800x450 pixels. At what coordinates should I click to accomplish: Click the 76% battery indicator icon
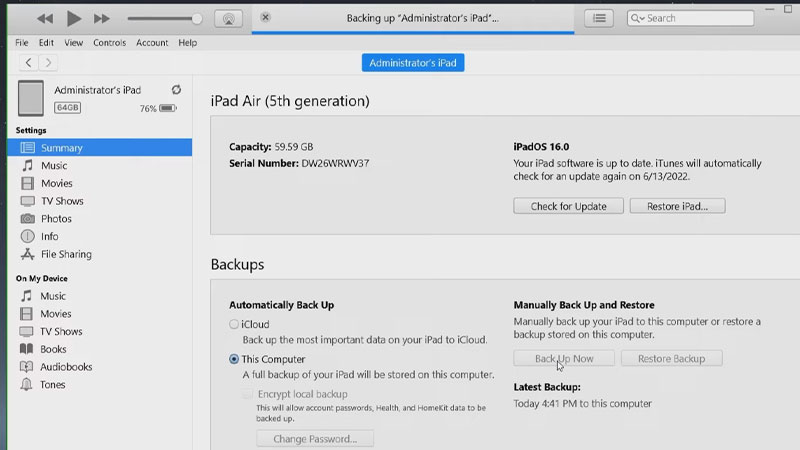pyautogui.click(x=167, y=108)
